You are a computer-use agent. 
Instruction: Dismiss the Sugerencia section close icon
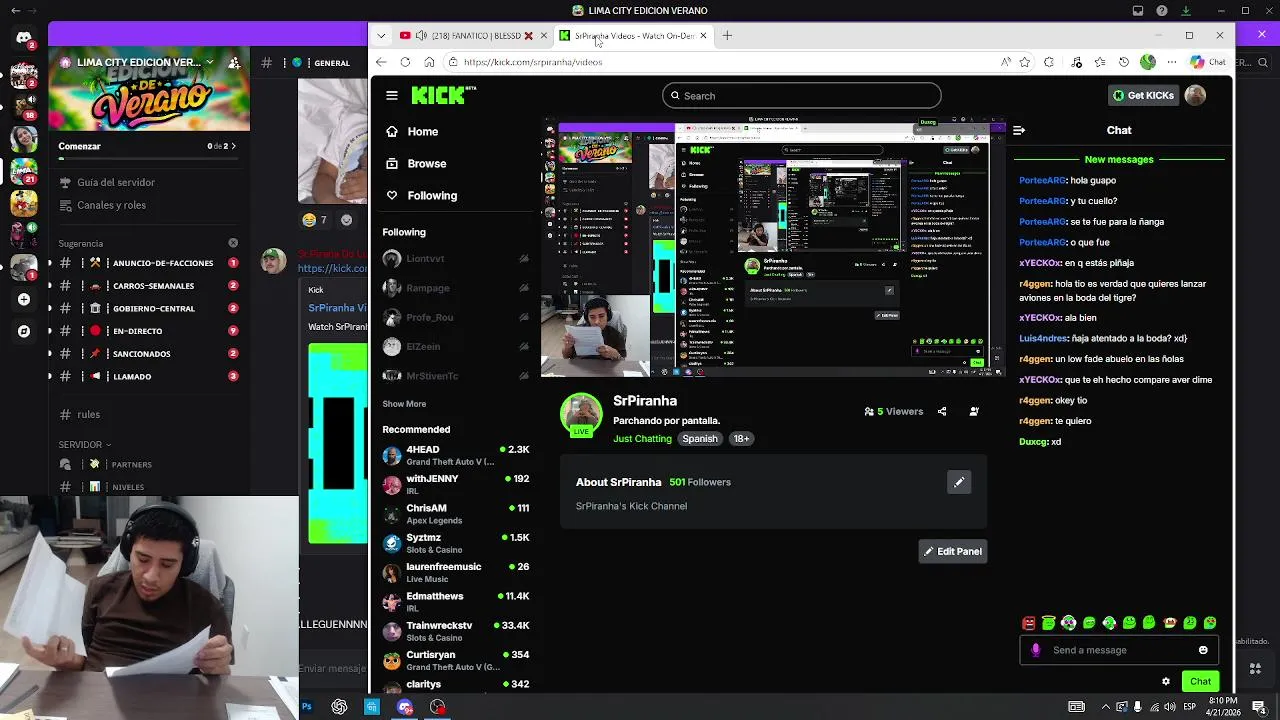point(233,243)
